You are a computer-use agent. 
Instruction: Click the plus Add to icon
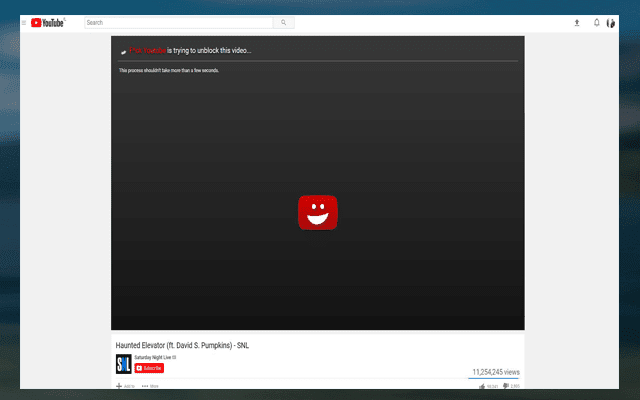click(x=119, y=385)
